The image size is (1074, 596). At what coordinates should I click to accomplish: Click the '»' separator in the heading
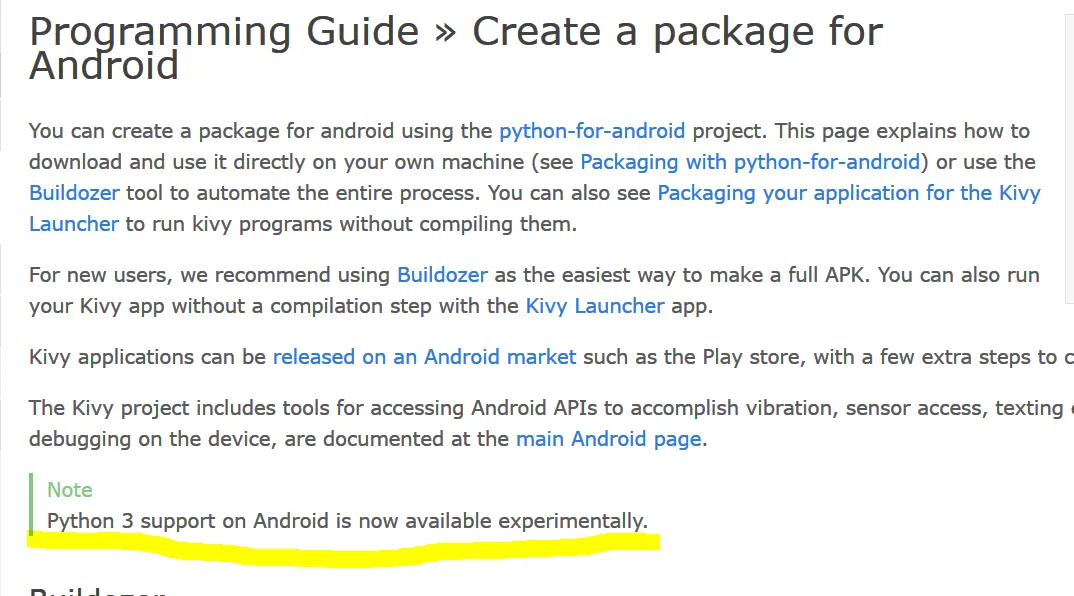point(445,32)
